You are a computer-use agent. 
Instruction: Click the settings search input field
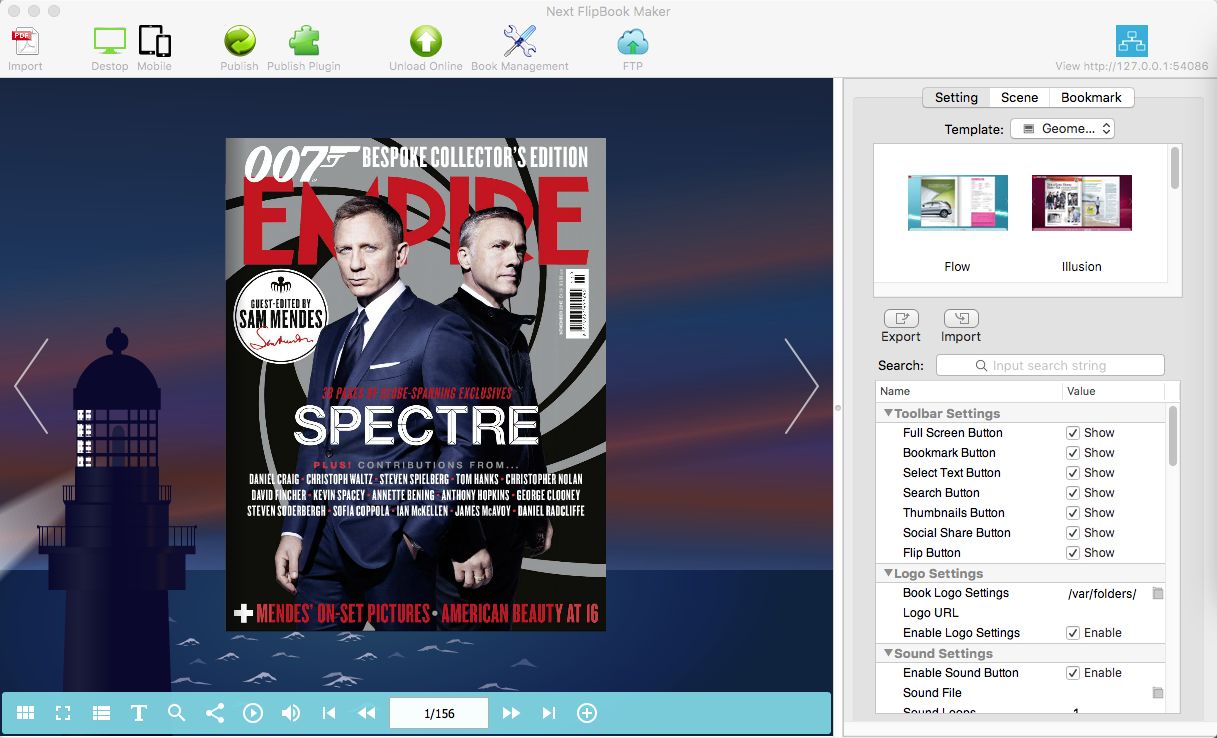click(1050, 365)
